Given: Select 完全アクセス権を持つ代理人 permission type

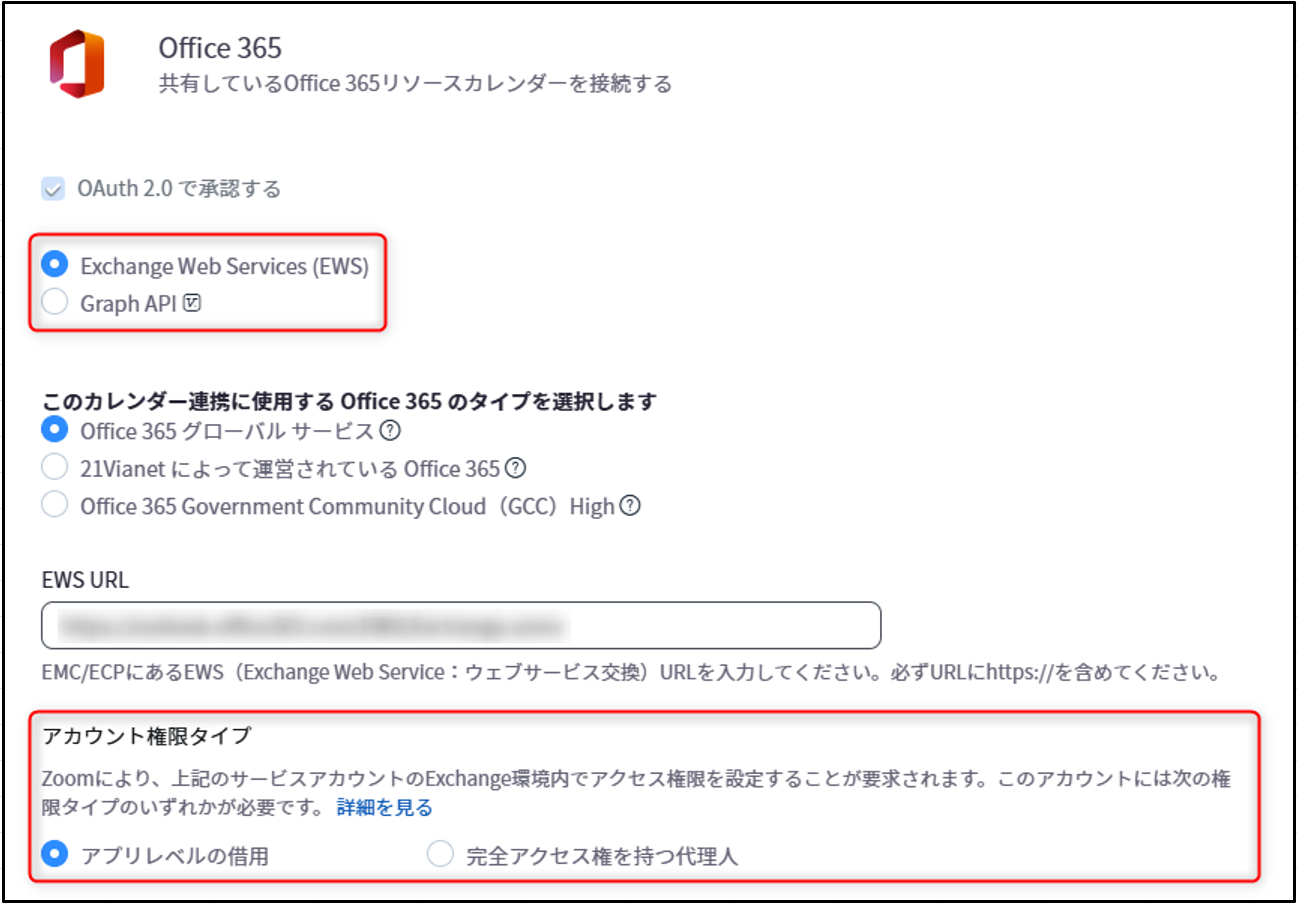Looking at the screenshot, I should (440, 855).
